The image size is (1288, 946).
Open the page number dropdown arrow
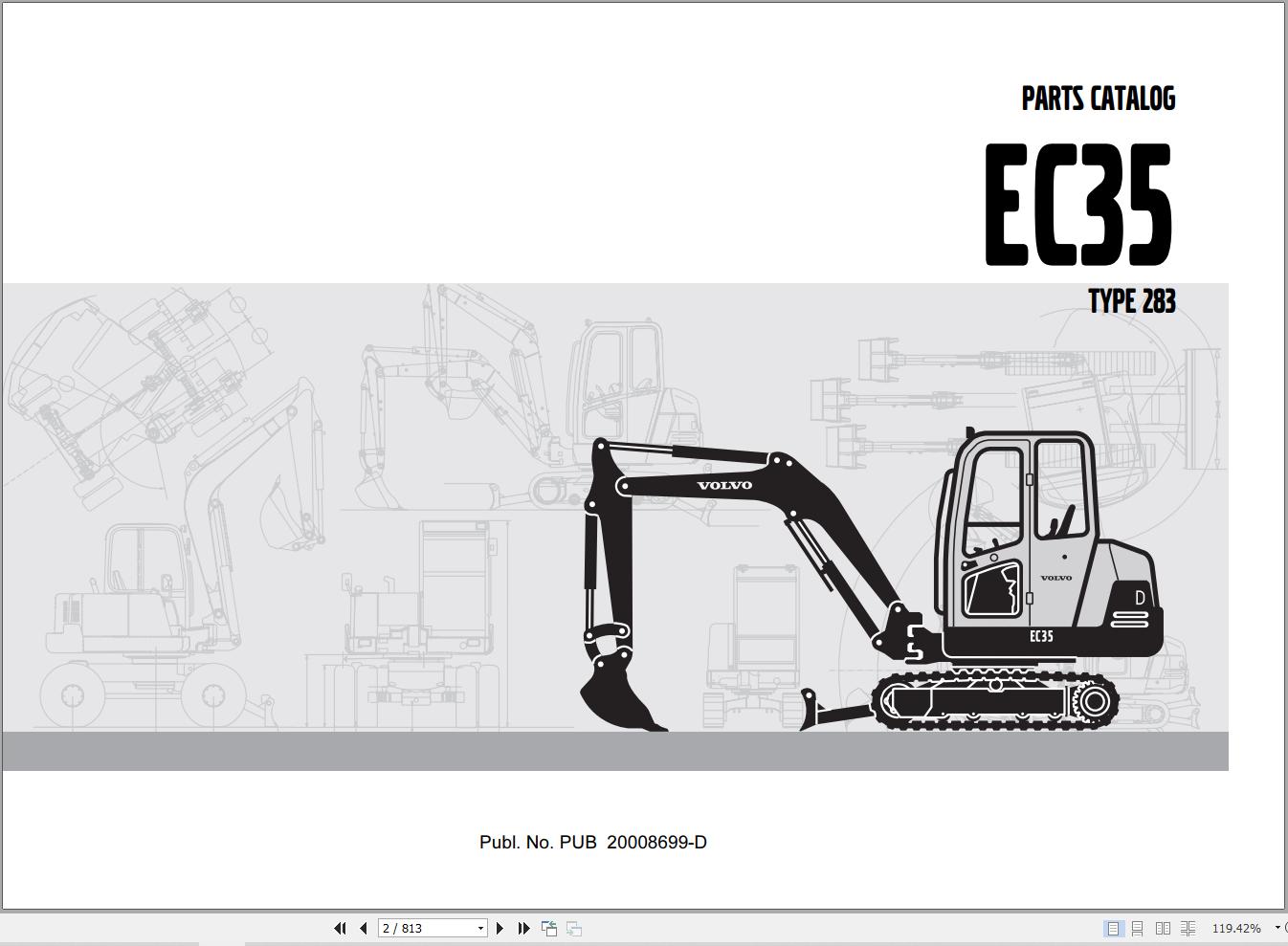coord(480,928)
